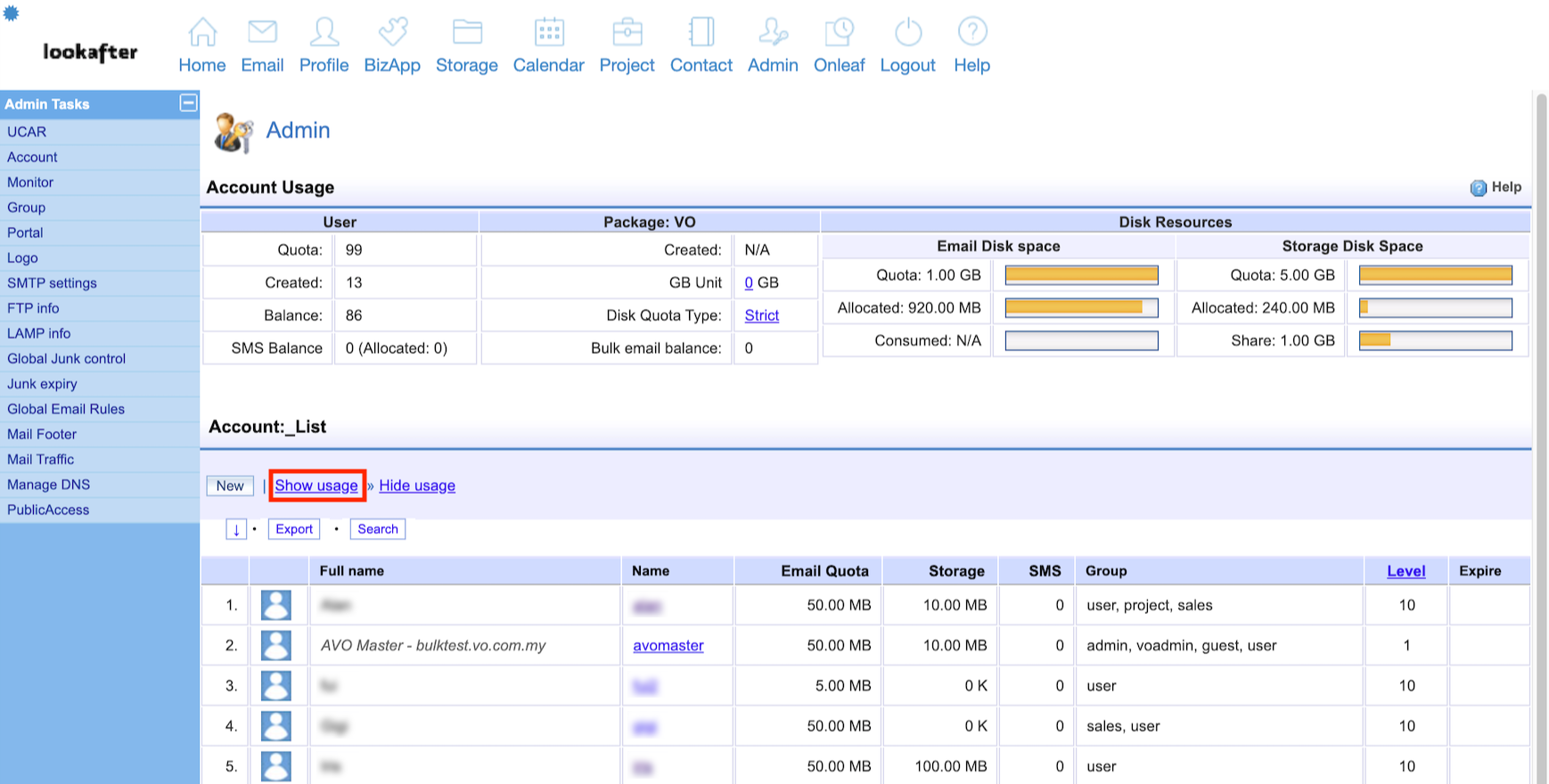Screen dimensions: 1549x784
Task: Click the Hide usage link
Action: 417,486
